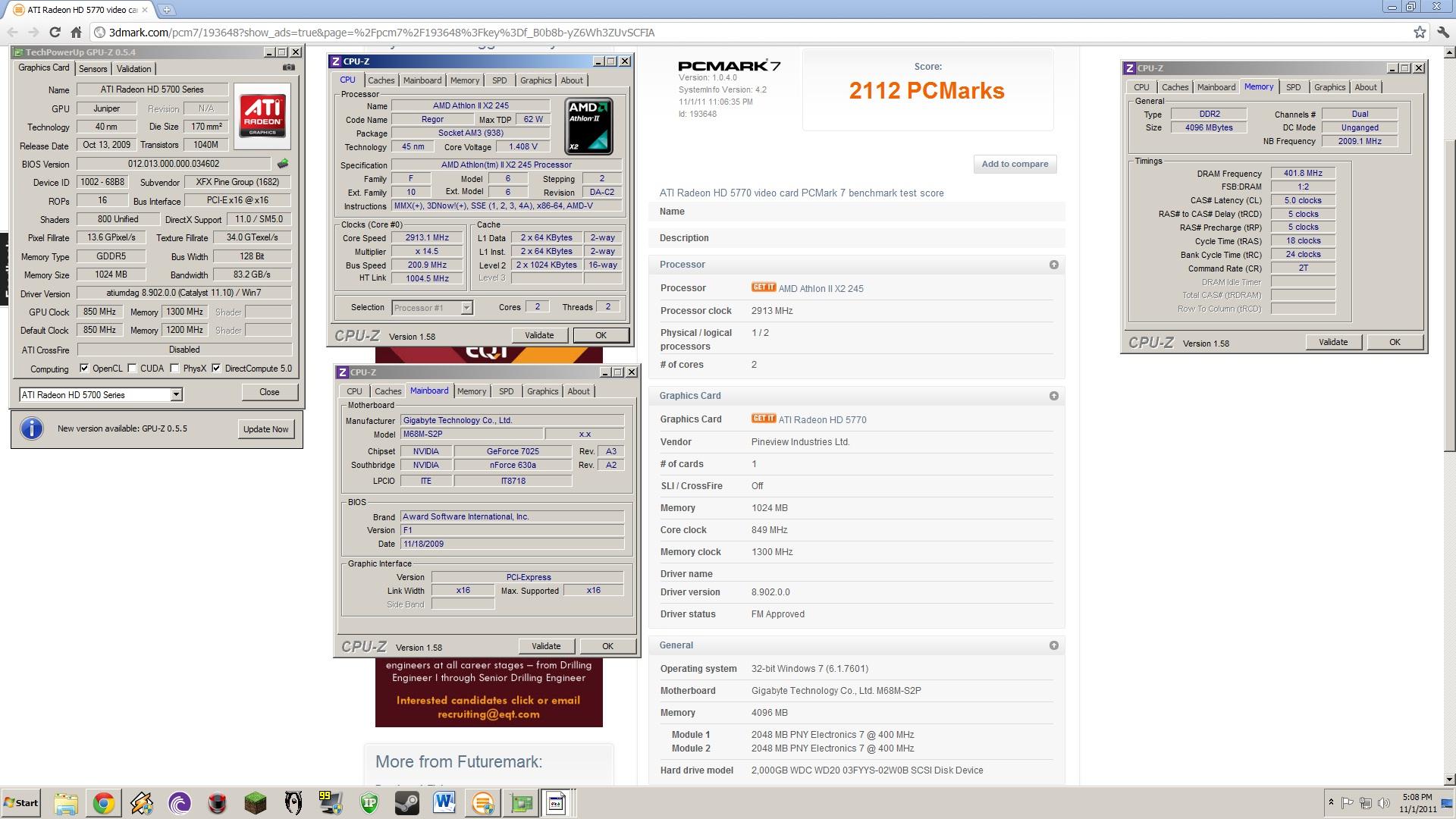
Task: Click the Chrome back arrow
Action: tap(12, 32)
